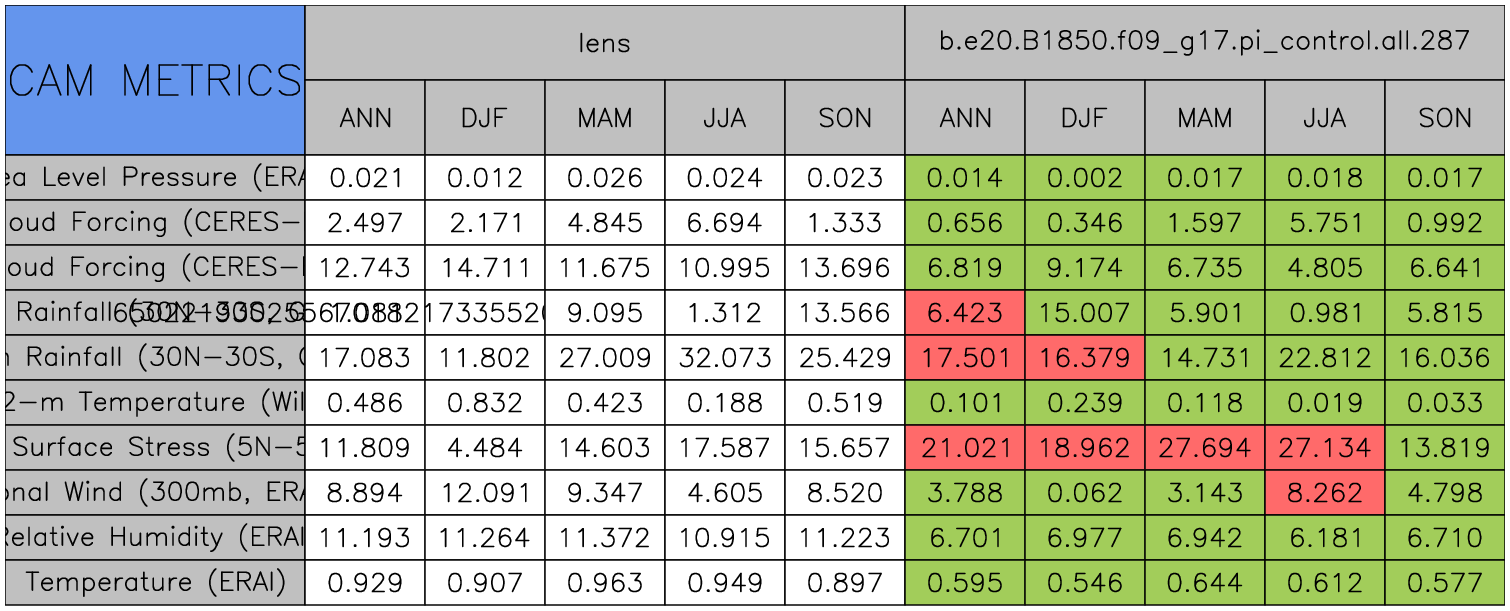Viewport: 1510px width, 611px height.
Task: Click the pi_control DJF column header
Action: pyautogui.click(x=1084, y=118)
